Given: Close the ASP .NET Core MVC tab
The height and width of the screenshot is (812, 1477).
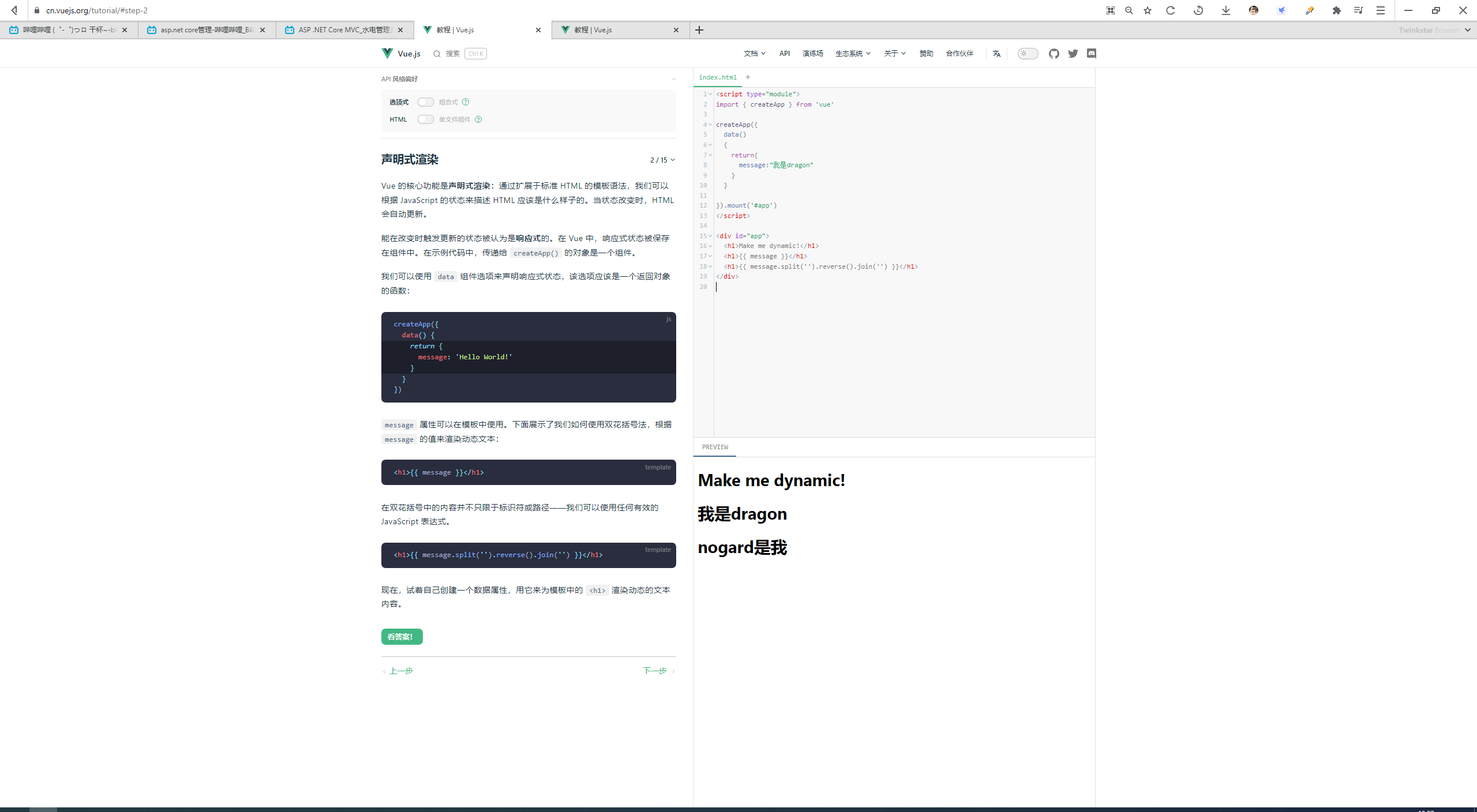Looking at the screenshot, I should pyautogui.click(x=400, y=30).
